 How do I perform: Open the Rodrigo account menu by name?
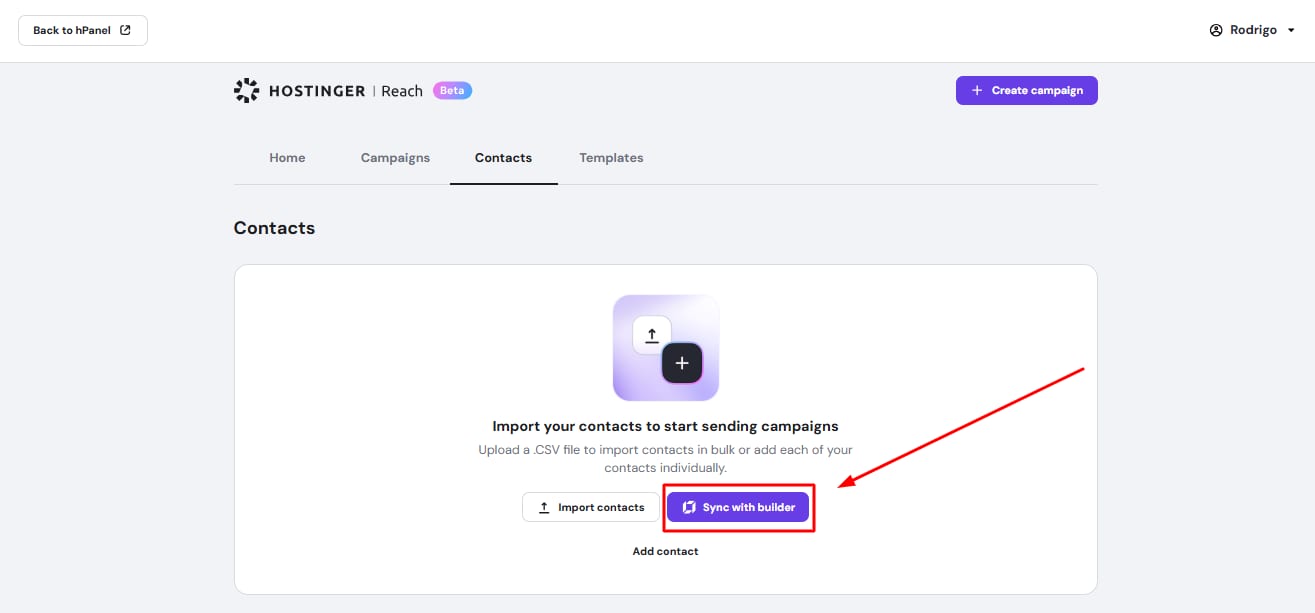pyautogui.click(x=1253, y=30)
